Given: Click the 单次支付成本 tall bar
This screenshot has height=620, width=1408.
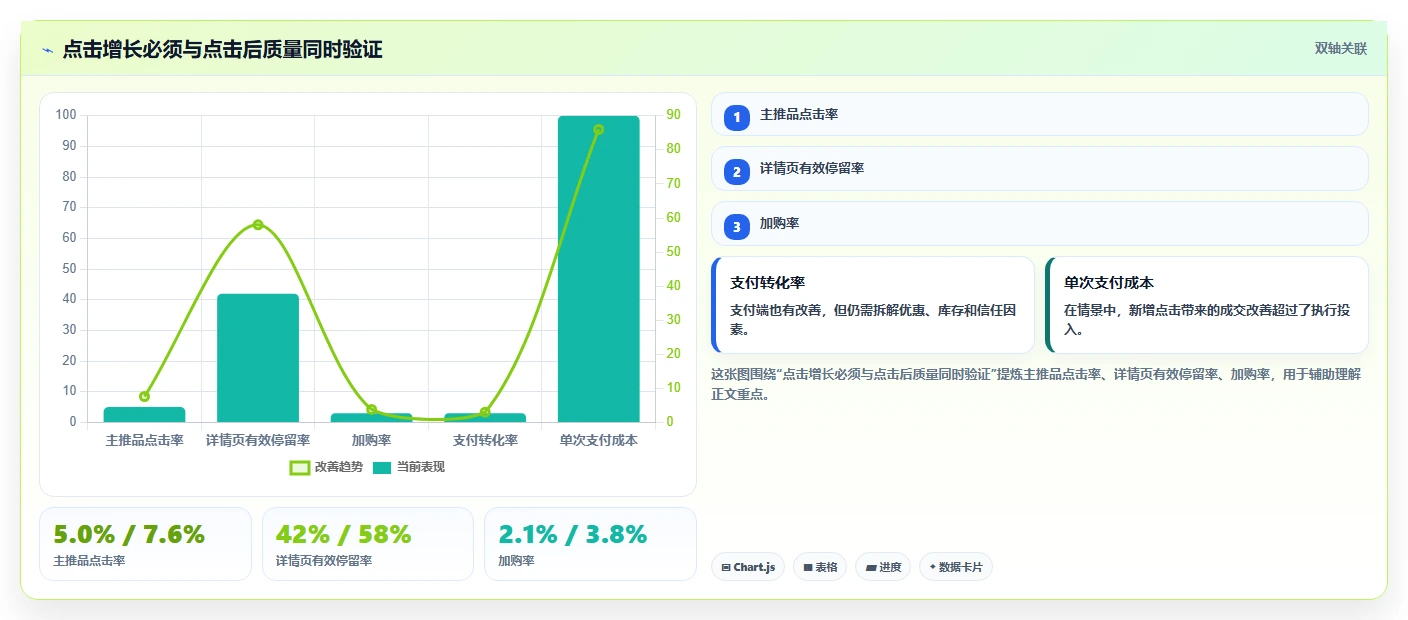Looking at the screenshot, I should (599, 269).
